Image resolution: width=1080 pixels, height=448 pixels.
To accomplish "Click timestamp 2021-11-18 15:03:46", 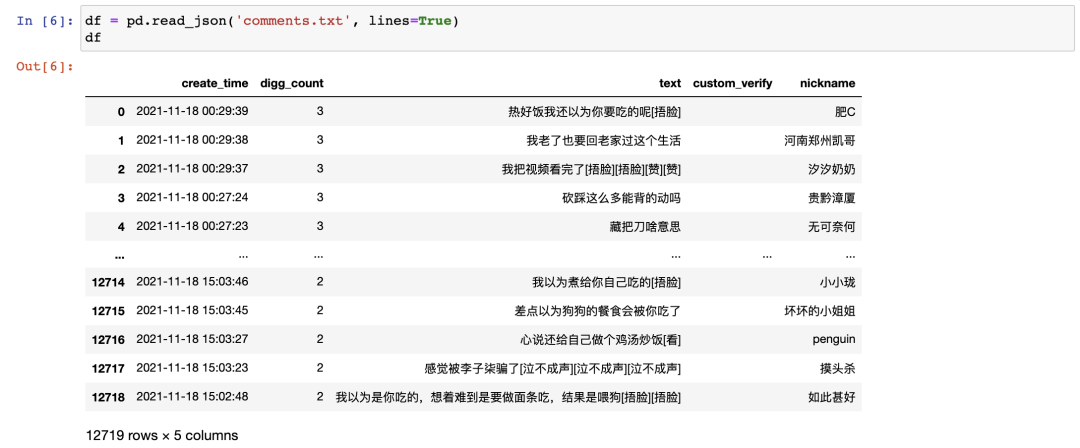I will tap(192, 281).
